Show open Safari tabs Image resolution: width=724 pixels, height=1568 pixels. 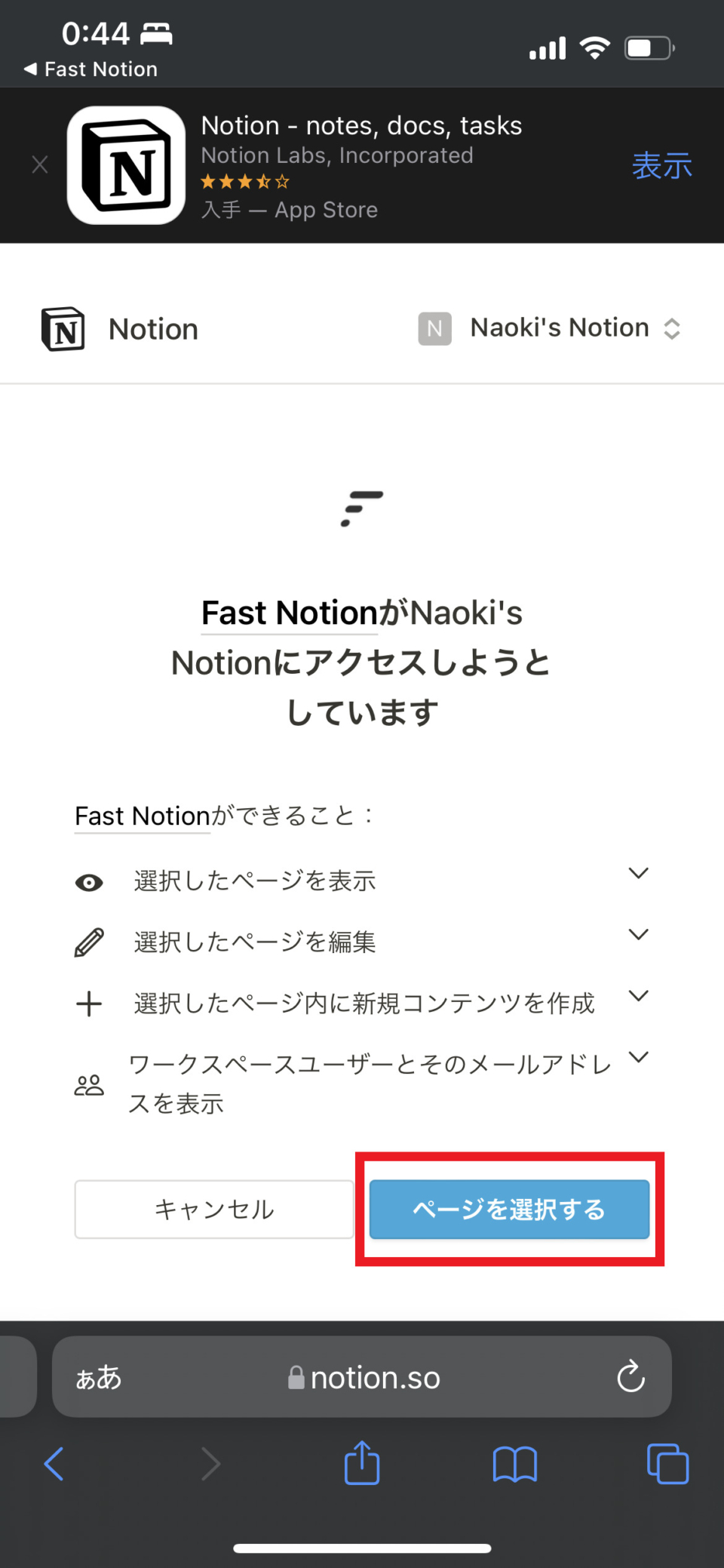tap(667, 1462)
